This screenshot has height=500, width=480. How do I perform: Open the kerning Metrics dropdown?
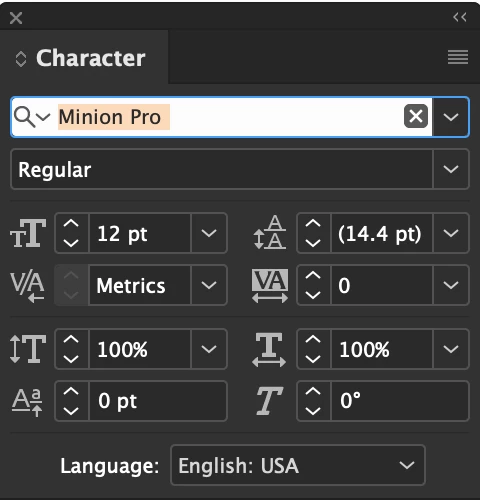[209, 285]
